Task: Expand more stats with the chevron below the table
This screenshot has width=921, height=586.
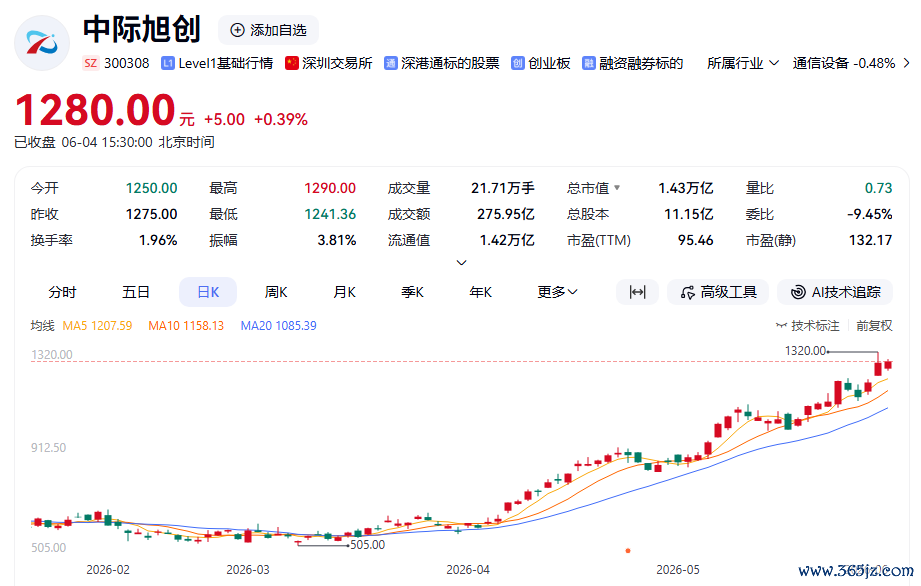Action: click(x=462, y=262)
